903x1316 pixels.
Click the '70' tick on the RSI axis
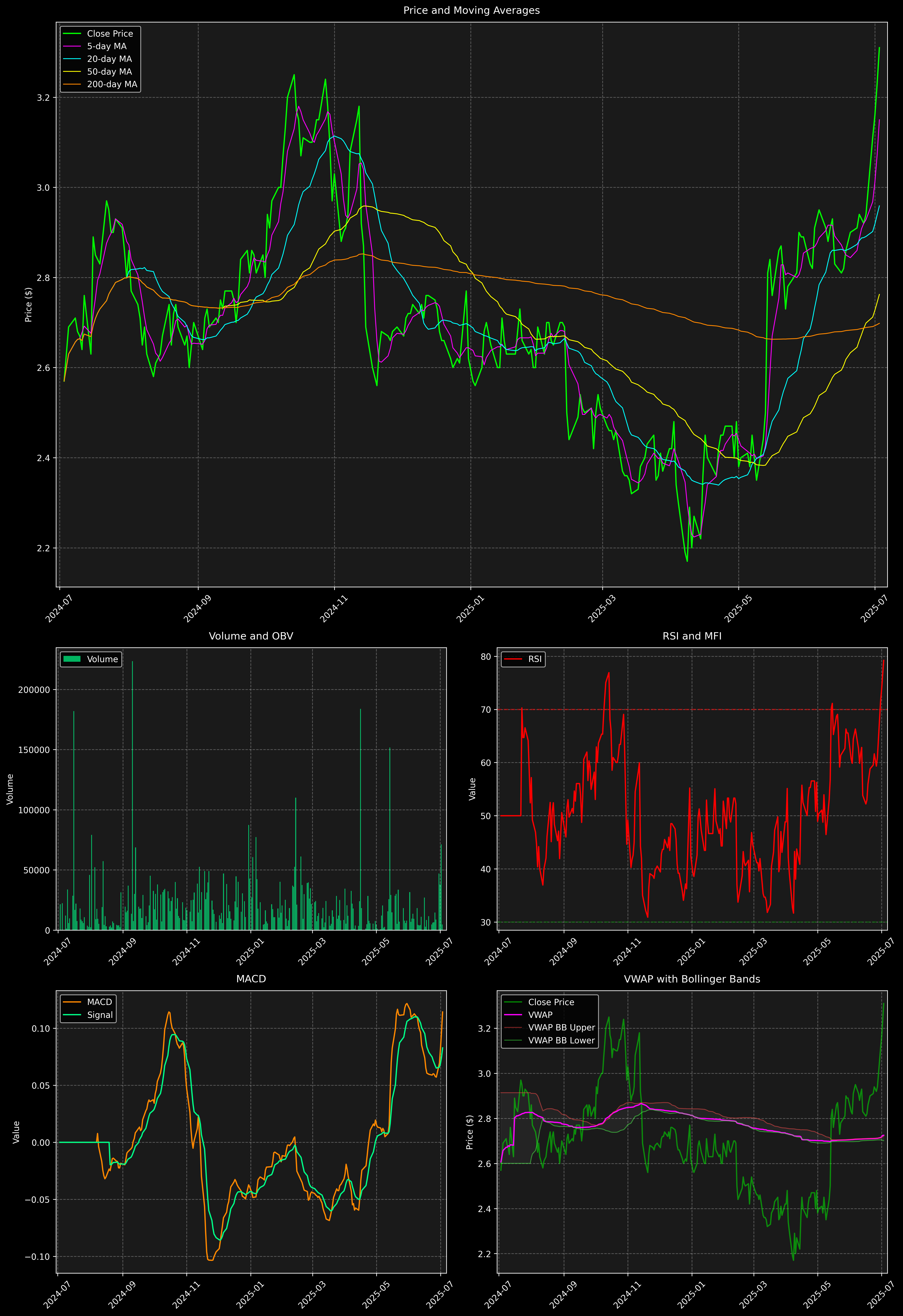pos(486,709)
